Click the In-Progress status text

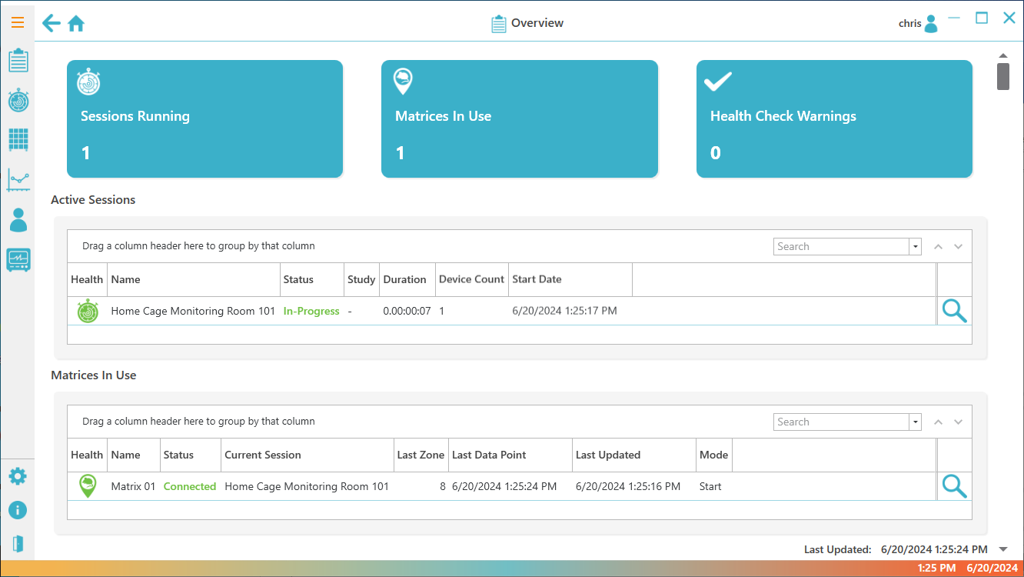point(312,311)
